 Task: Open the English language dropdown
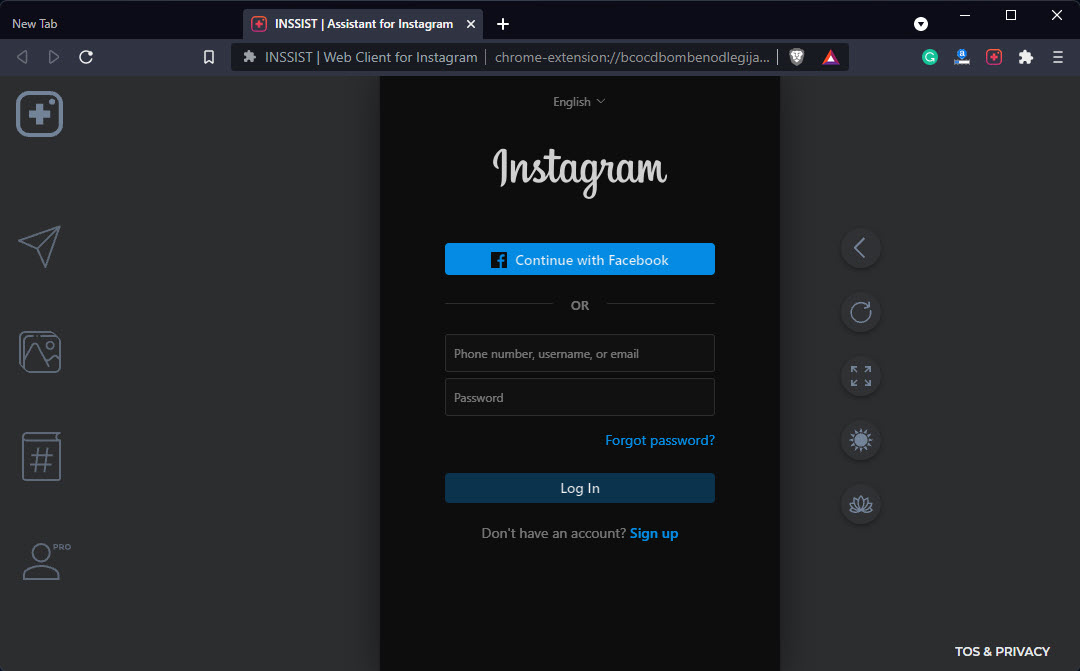coord(579,102)
